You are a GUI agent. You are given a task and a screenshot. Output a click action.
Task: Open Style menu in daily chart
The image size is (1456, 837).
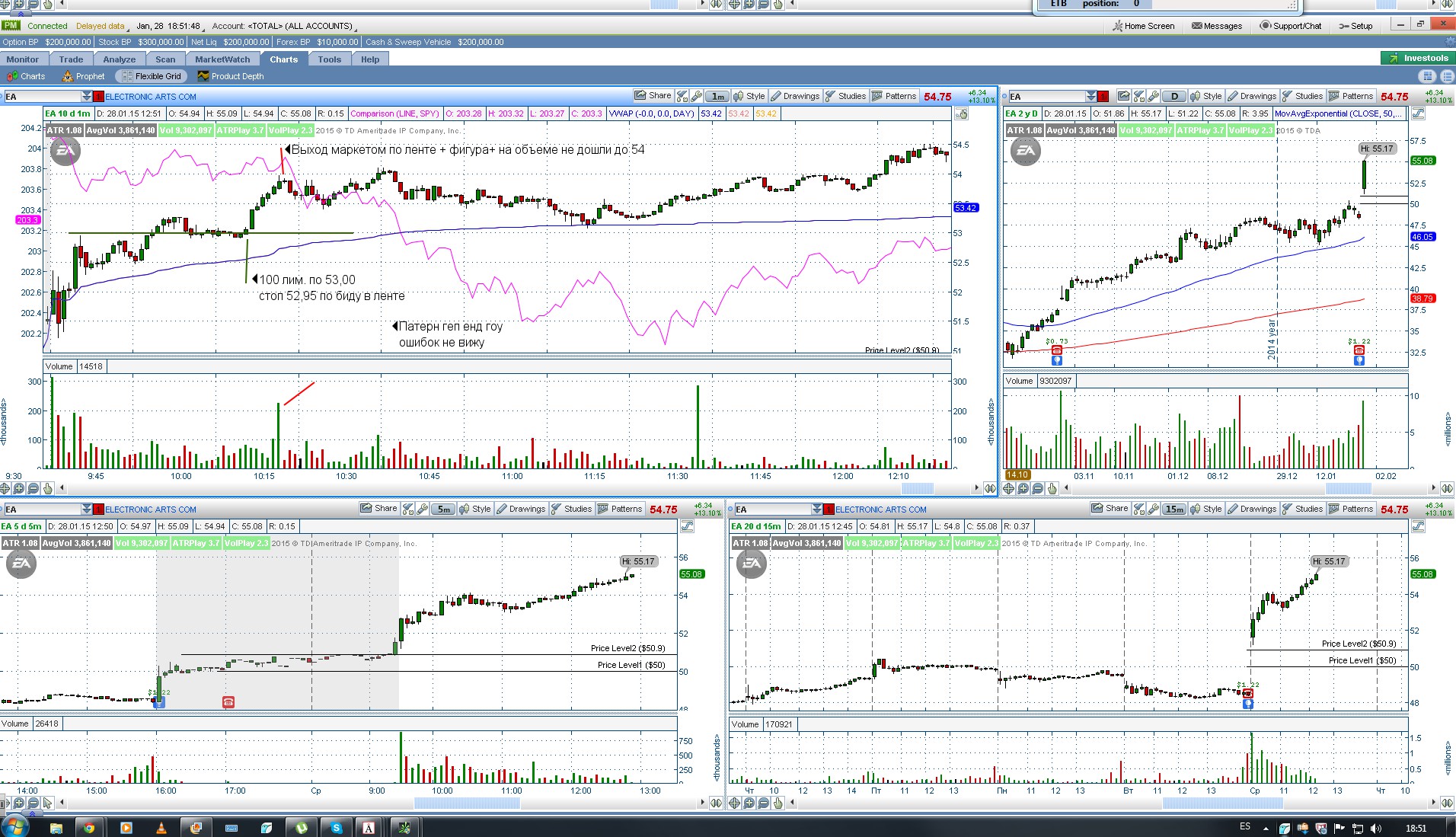tap(1206, 96)
